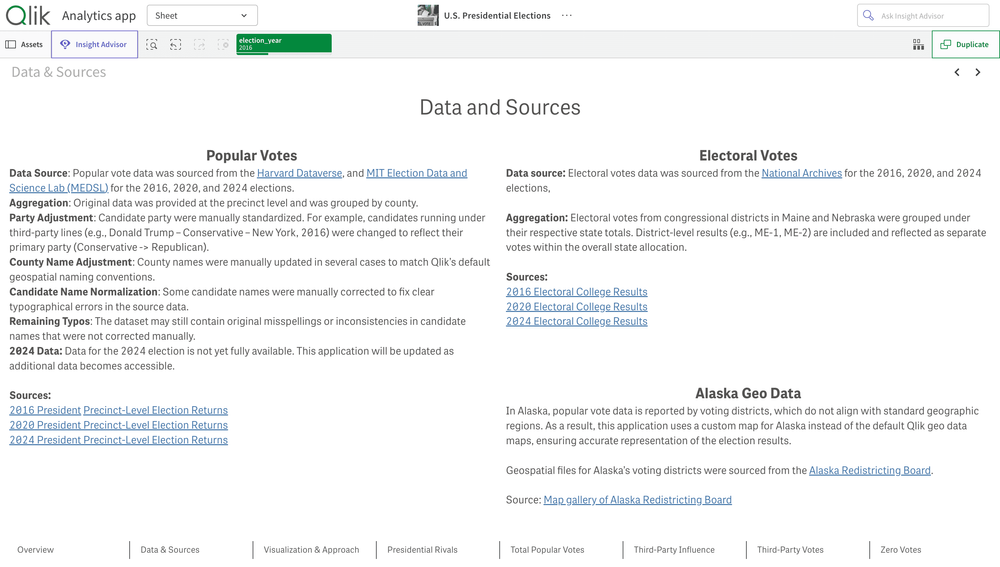Go to the next sheet arrow

click(x=978, y=72)
